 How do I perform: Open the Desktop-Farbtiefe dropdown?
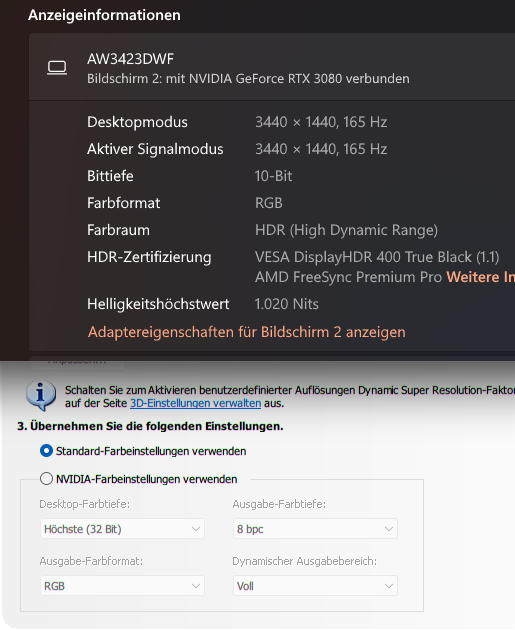[x=122, y=529]
